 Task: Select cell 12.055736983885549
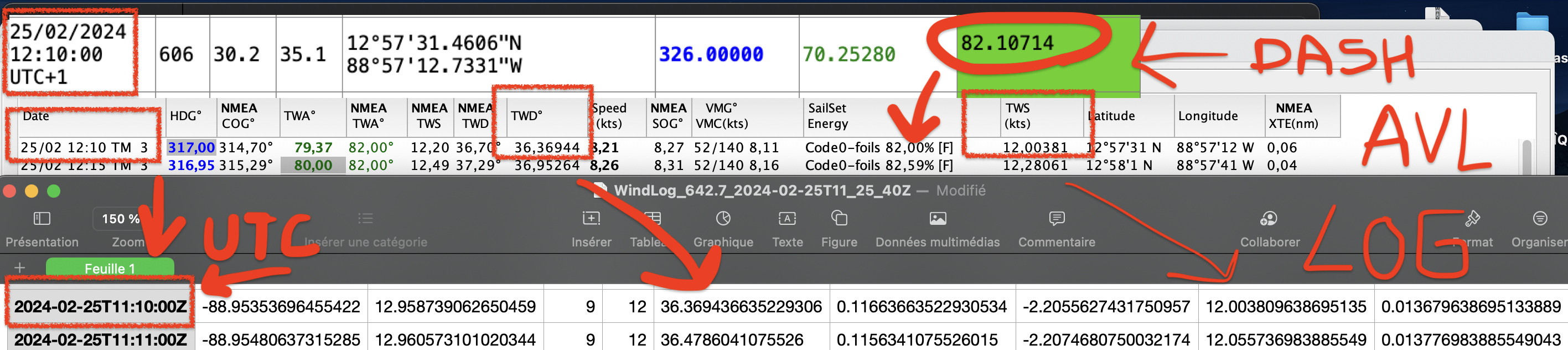[x=1286, y=339]
